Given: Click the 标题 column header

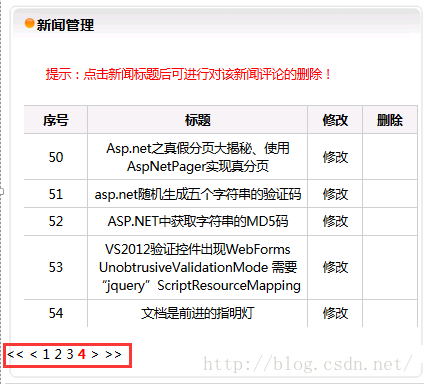Looking at the screenshot, I should coord(198,120).
